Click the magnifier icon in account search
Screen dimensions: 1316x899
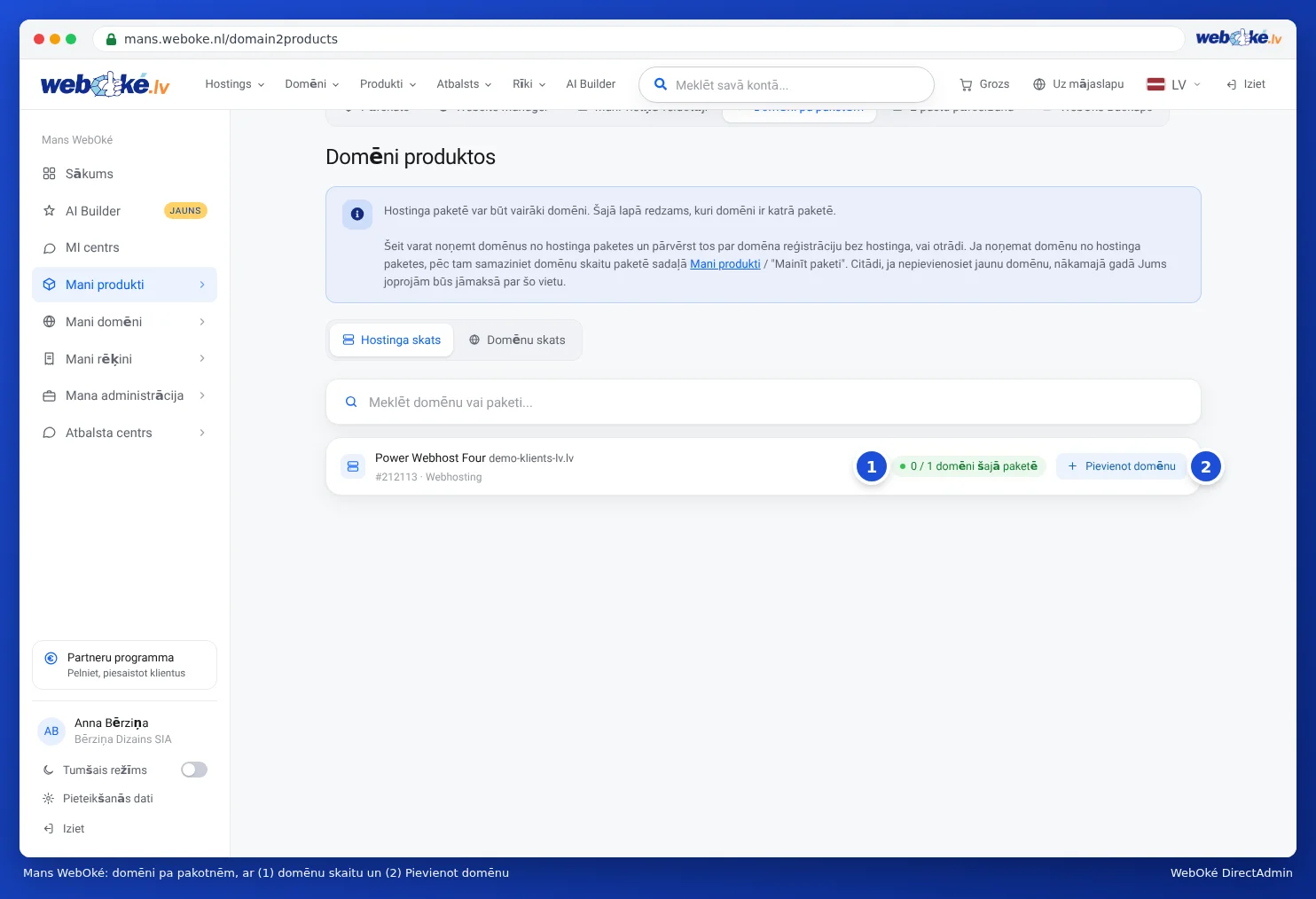661,84
